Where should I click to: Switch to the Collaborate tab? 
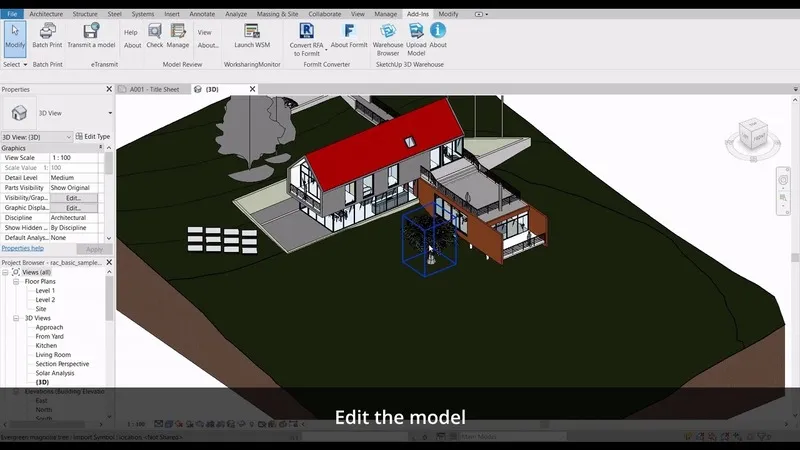(x=324, y=14)
